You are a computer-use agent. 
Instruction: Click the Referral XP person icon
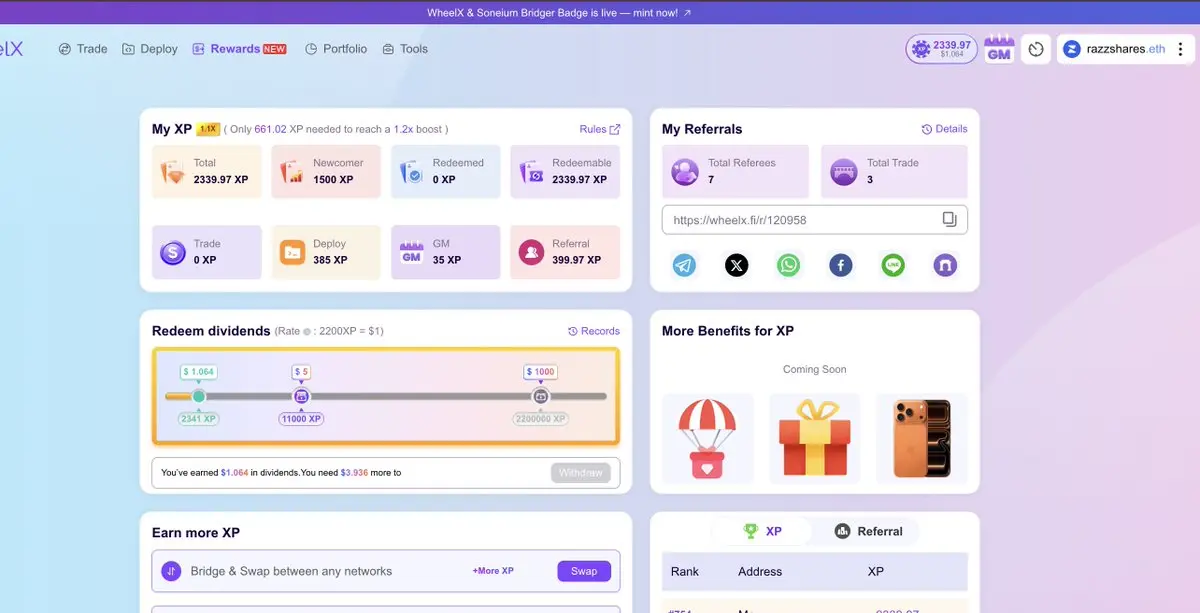(532, 252)
